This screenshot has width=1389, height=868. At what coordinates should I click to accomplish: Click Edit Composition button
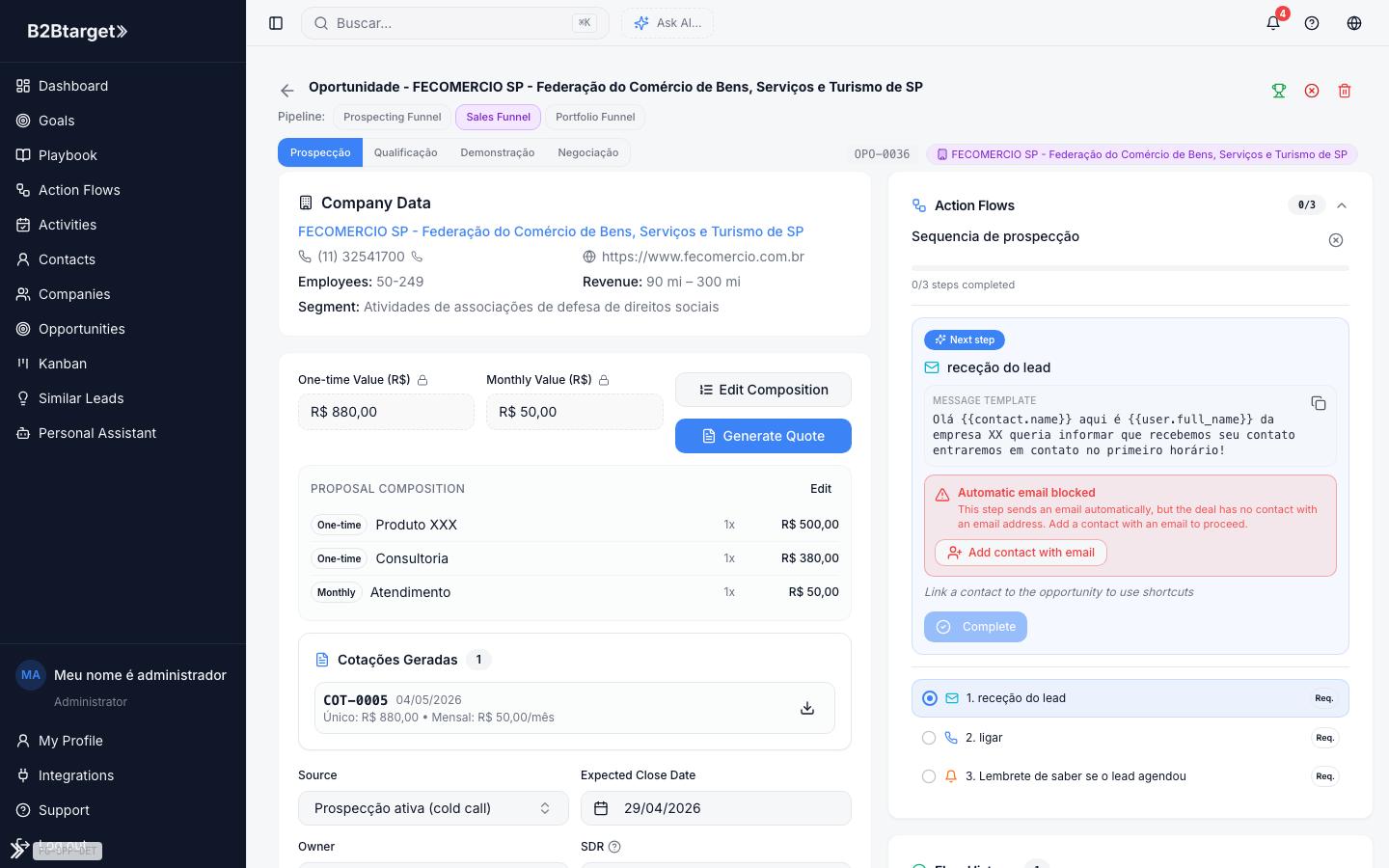pos(763,390)
